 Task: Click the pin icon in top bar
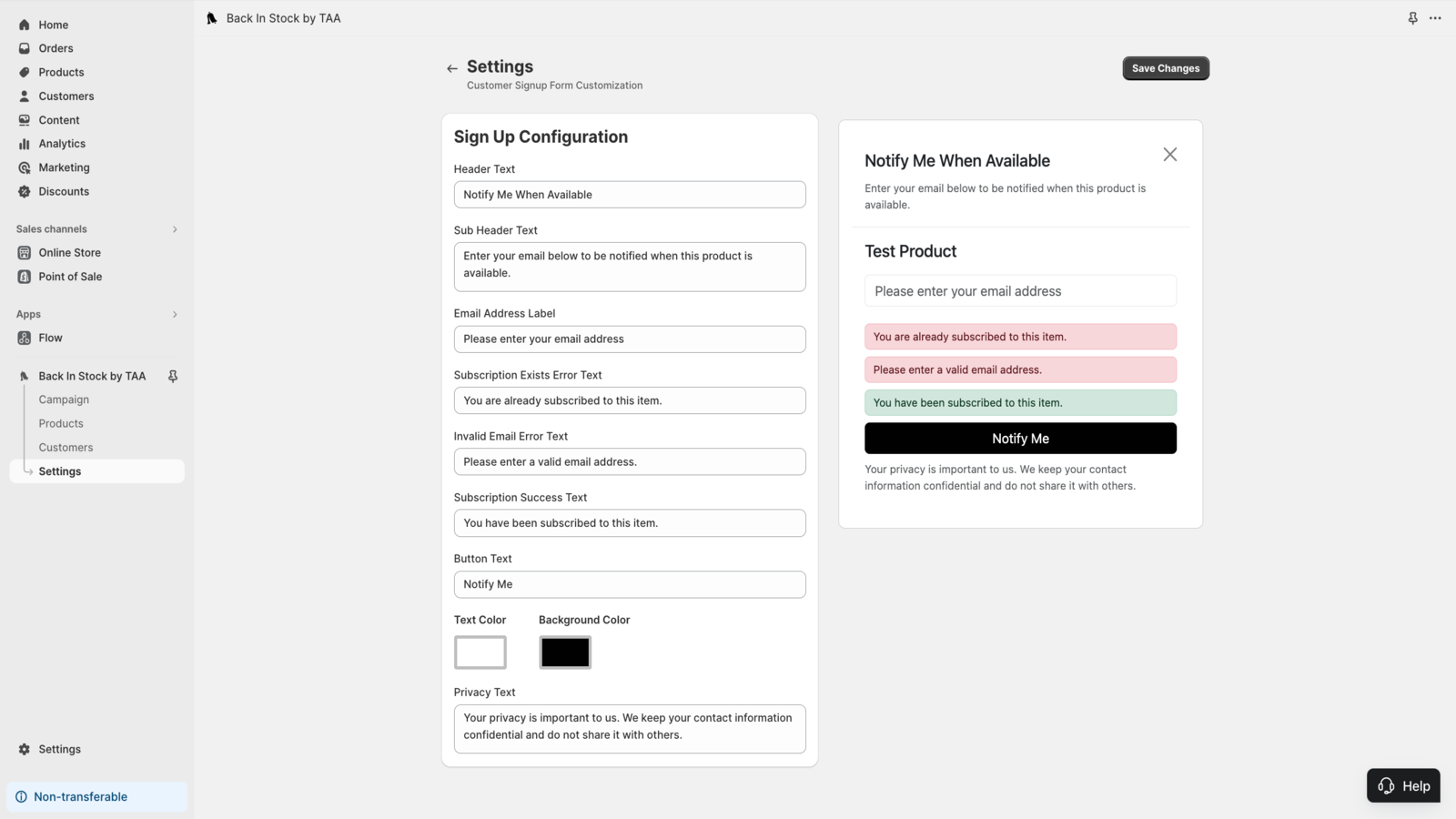(x=1412, y=18)
